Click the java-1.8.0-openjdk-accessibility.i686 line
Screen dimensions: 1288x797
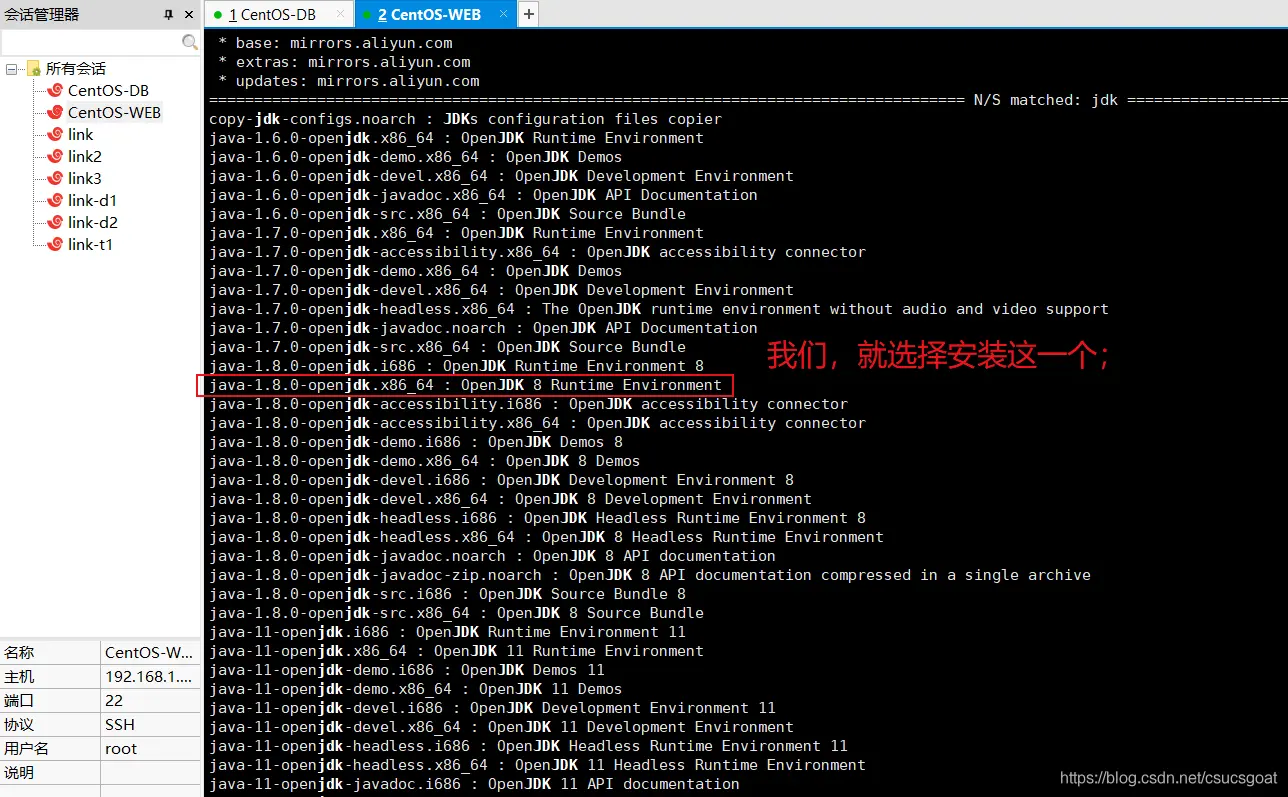click(528, 404)
